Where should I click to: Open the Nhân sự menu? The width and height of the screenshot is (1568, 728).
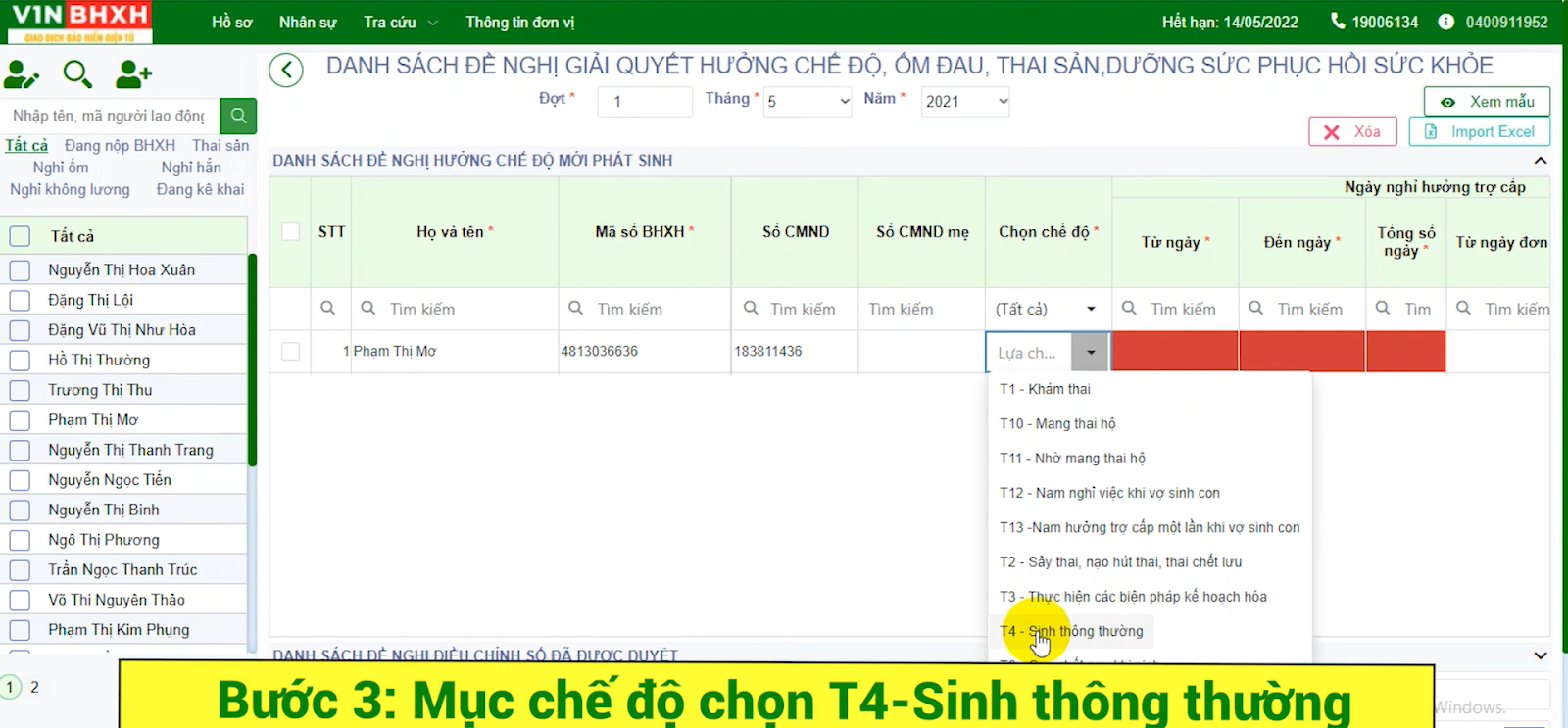click(308, 22)
